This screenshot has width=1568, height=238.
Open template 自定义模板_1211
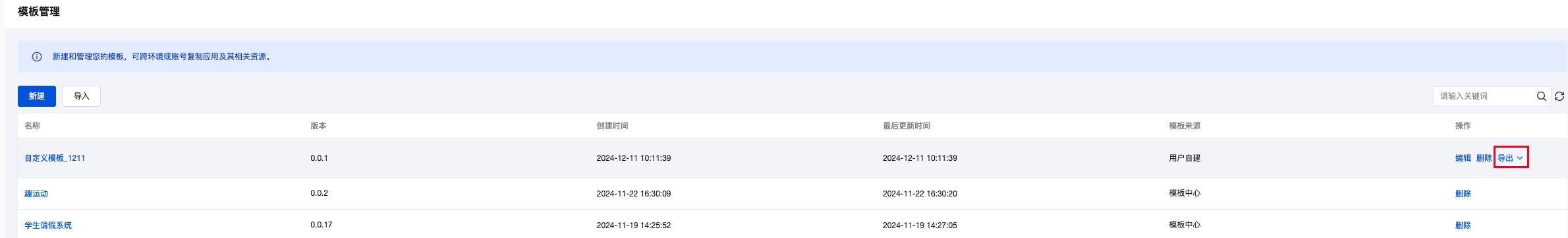[55, 158]
